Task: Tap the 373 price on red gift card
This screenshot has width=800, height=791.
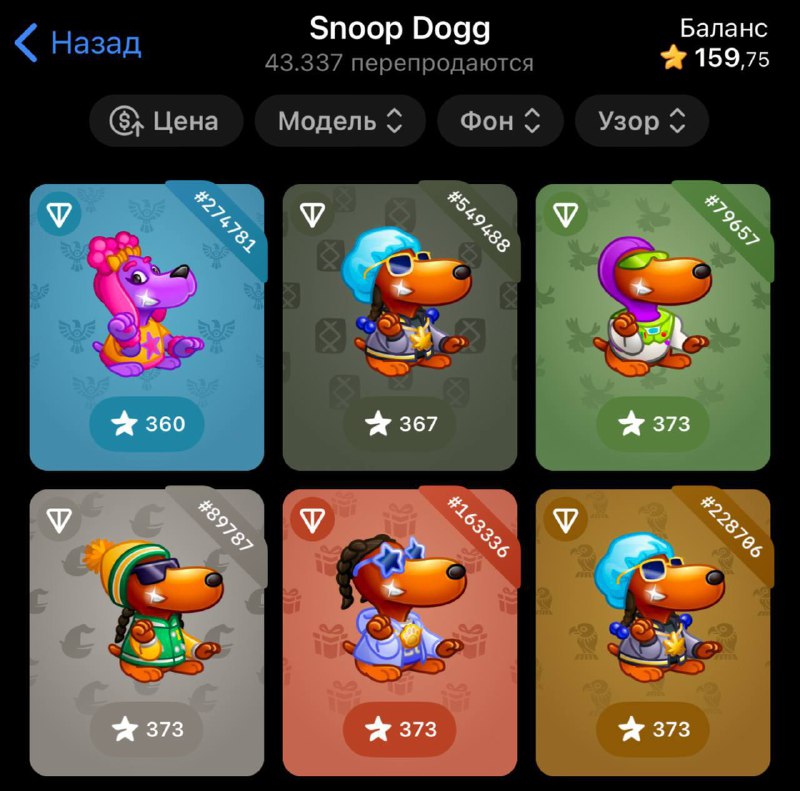Action: 401,729
